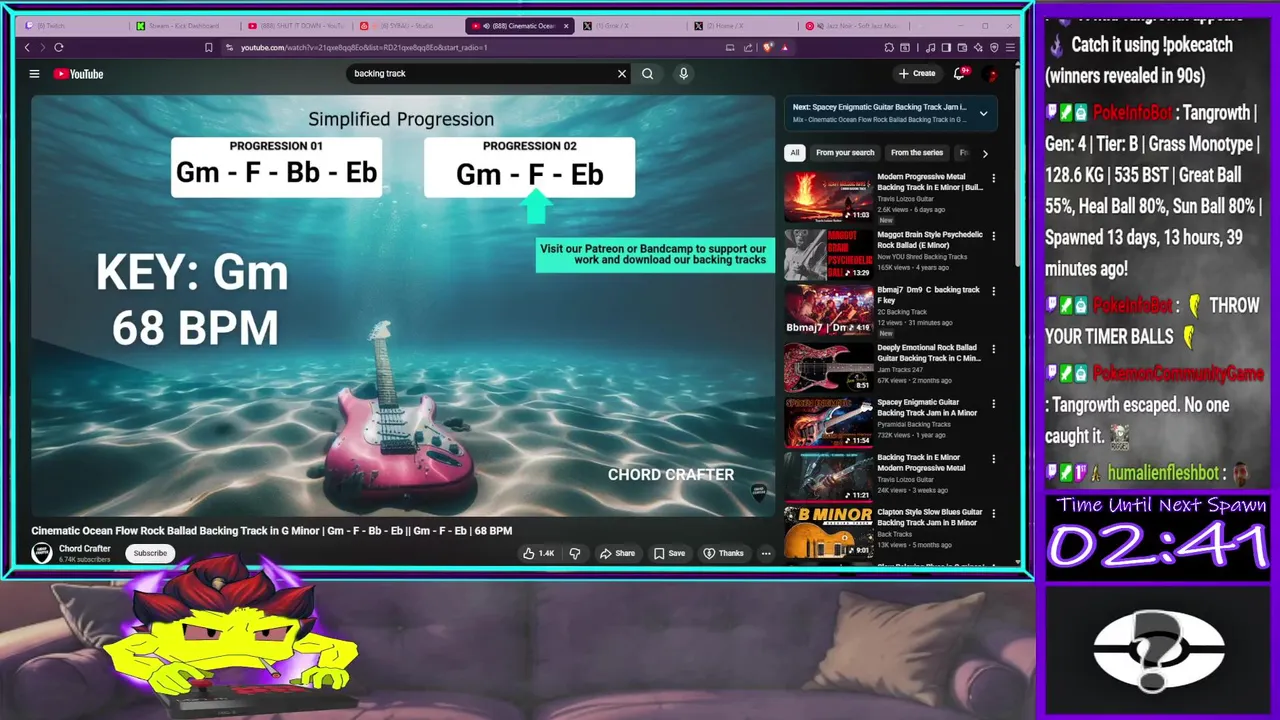Viewport: 1280px width, 720px height.
Task: Save the video to a playlist
Action: pos(669,553)
